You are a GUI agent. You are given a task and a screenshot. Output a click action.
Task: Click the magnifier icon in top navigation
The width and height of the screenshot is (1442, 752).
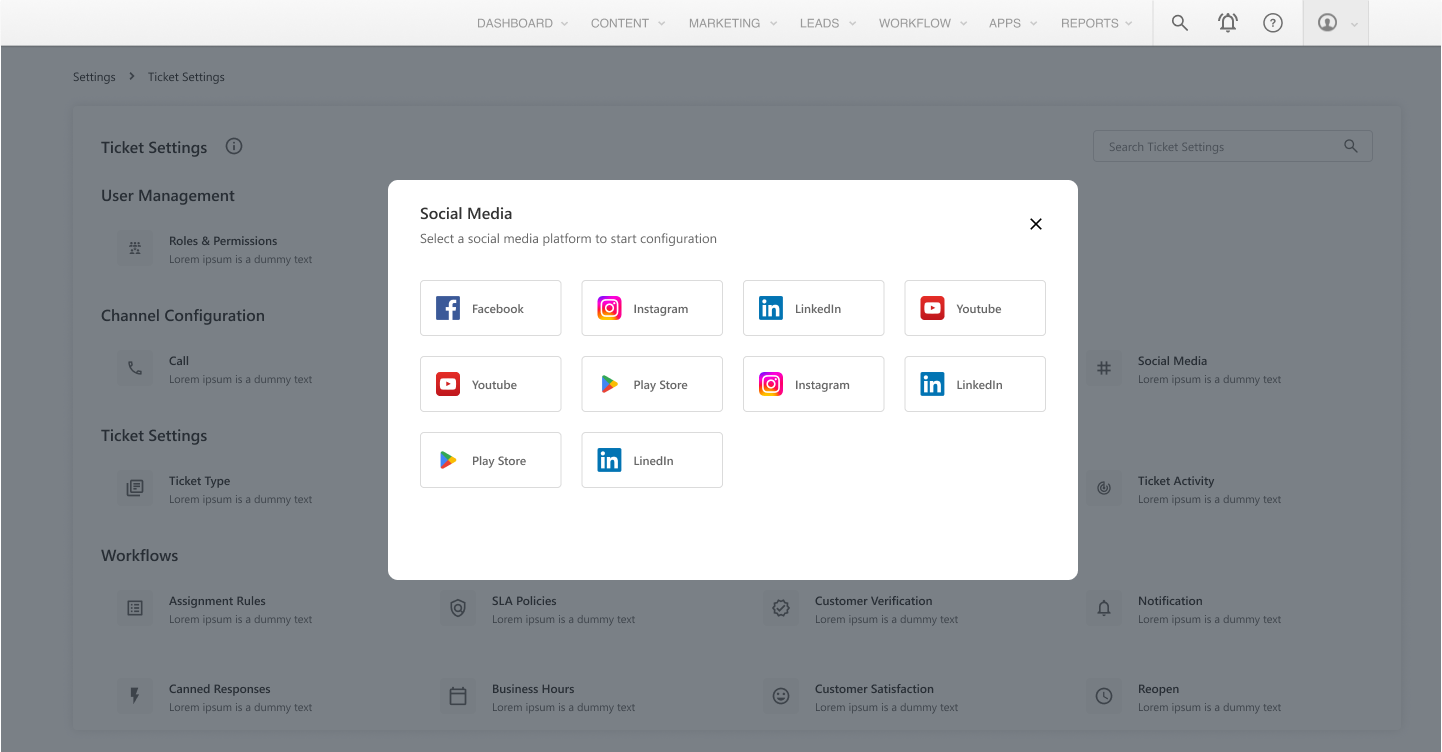coord(1179,23)
